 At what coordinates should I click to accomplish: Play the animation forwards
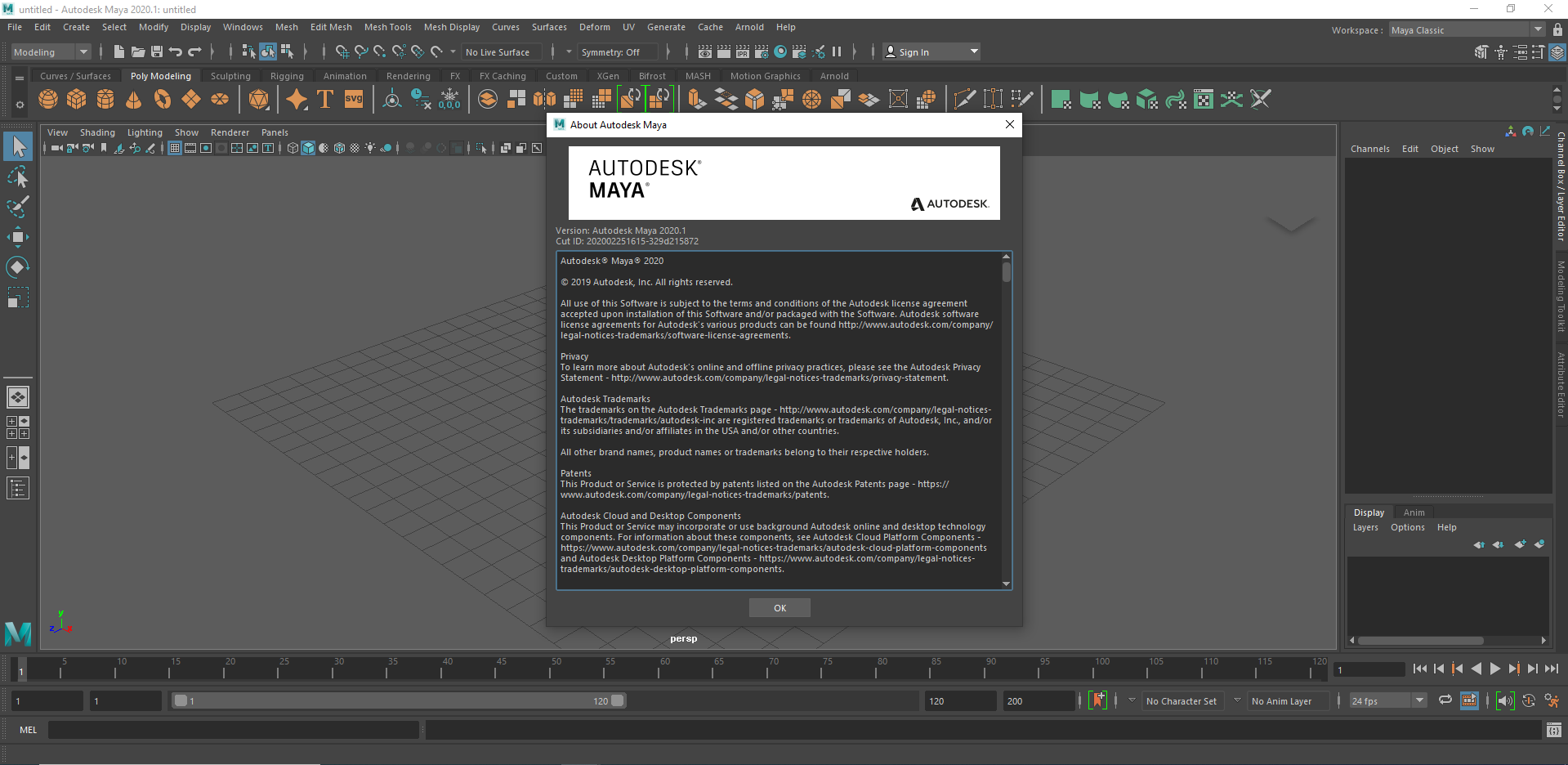coord(1494,669)
